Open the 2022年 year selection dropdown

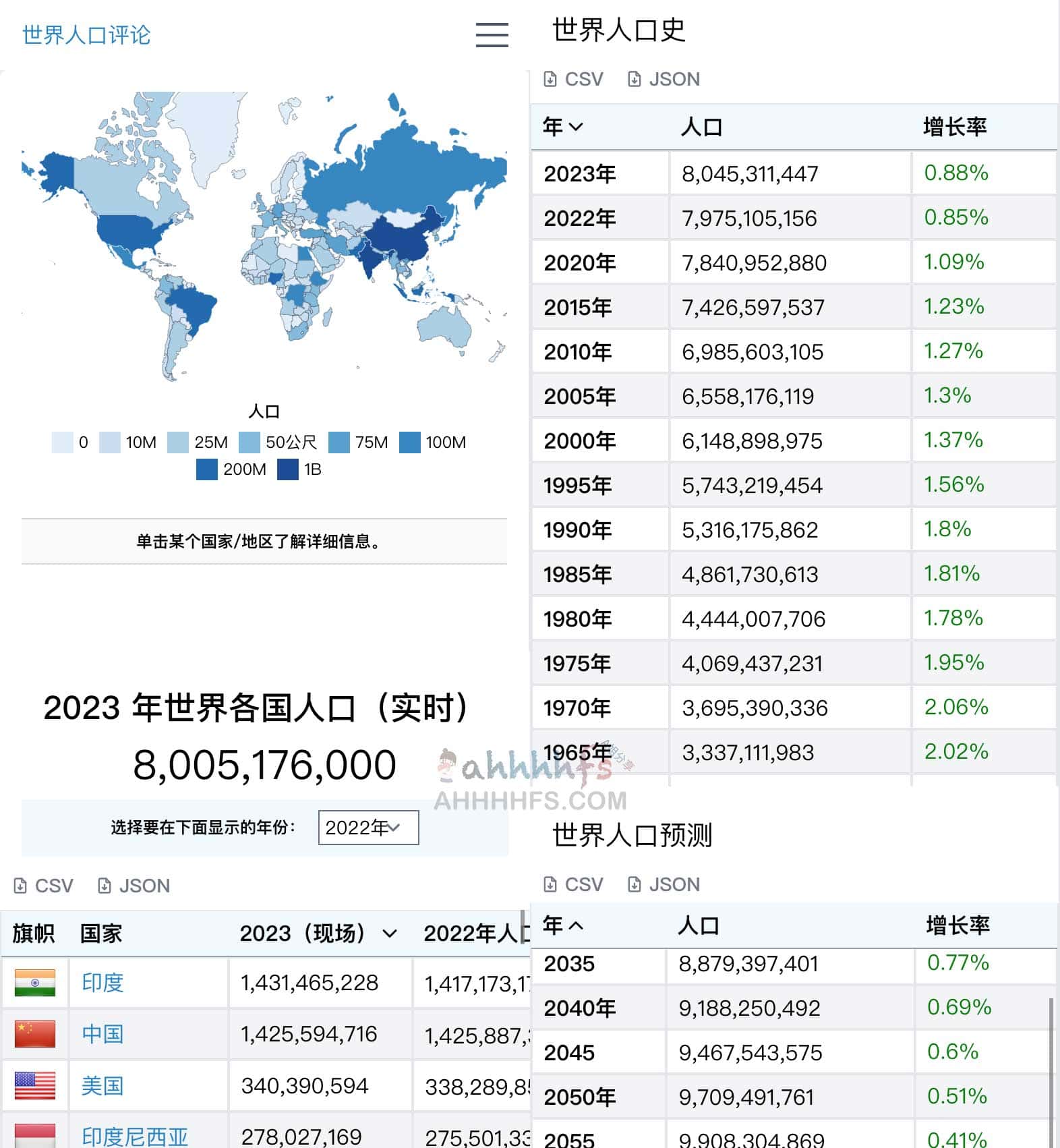click(x=368, y=828)
